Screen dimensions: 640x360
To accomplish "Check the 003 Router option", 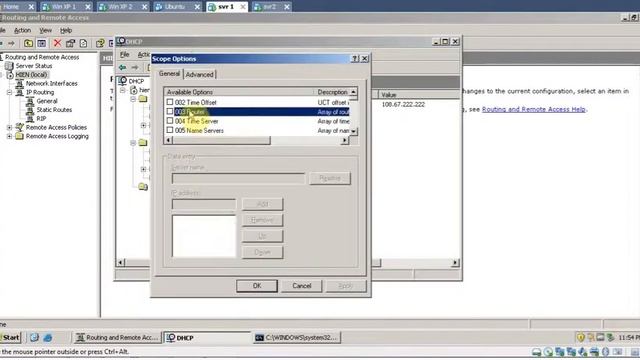I will tap(170, 111).
